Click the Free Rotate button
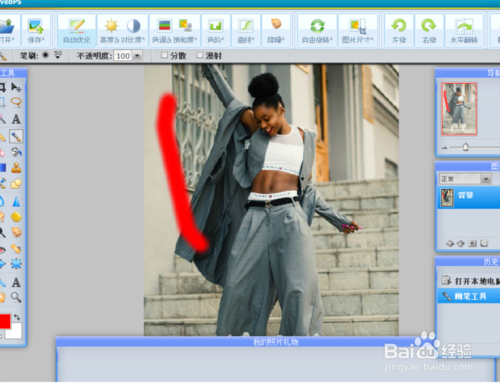This screenshot has height=384, width=500. pyautogui.click(x=317, y=31)
